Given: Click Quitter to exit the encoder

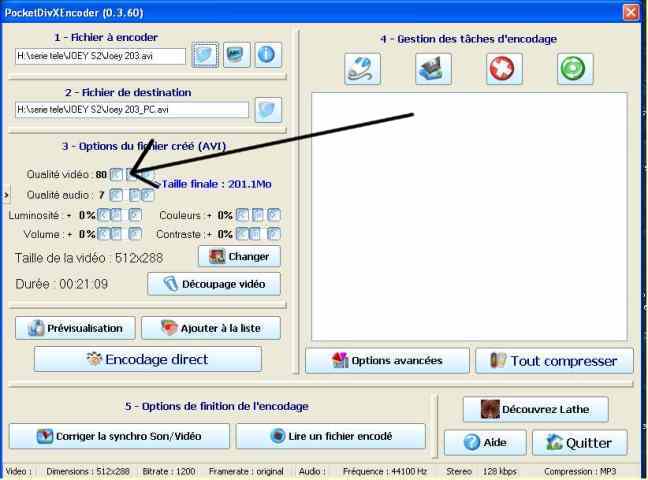Looking at the screenshot, I should click(x=580, y=443).
